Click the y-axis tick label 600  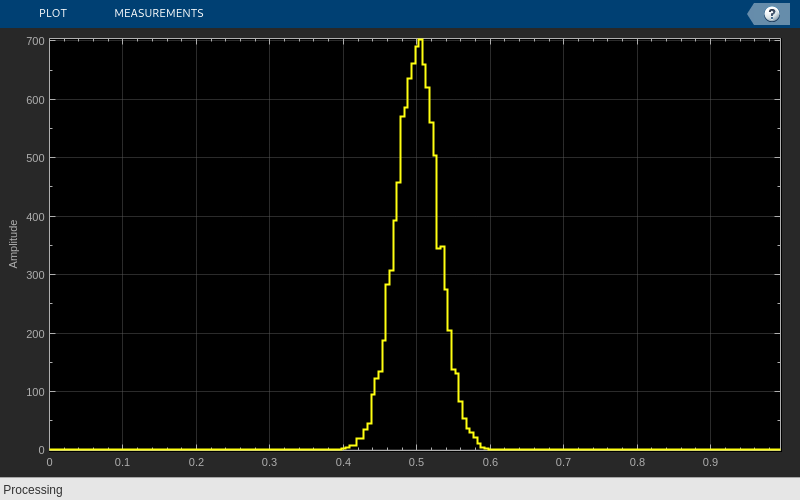coord(35,100)
